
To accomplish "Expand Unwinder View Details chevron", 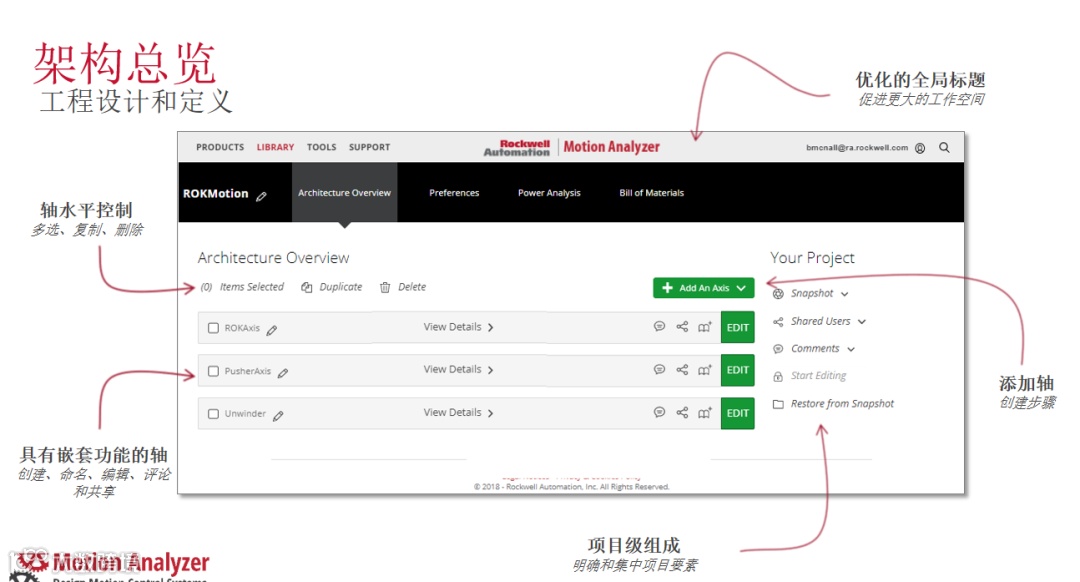I will [490, 413].
